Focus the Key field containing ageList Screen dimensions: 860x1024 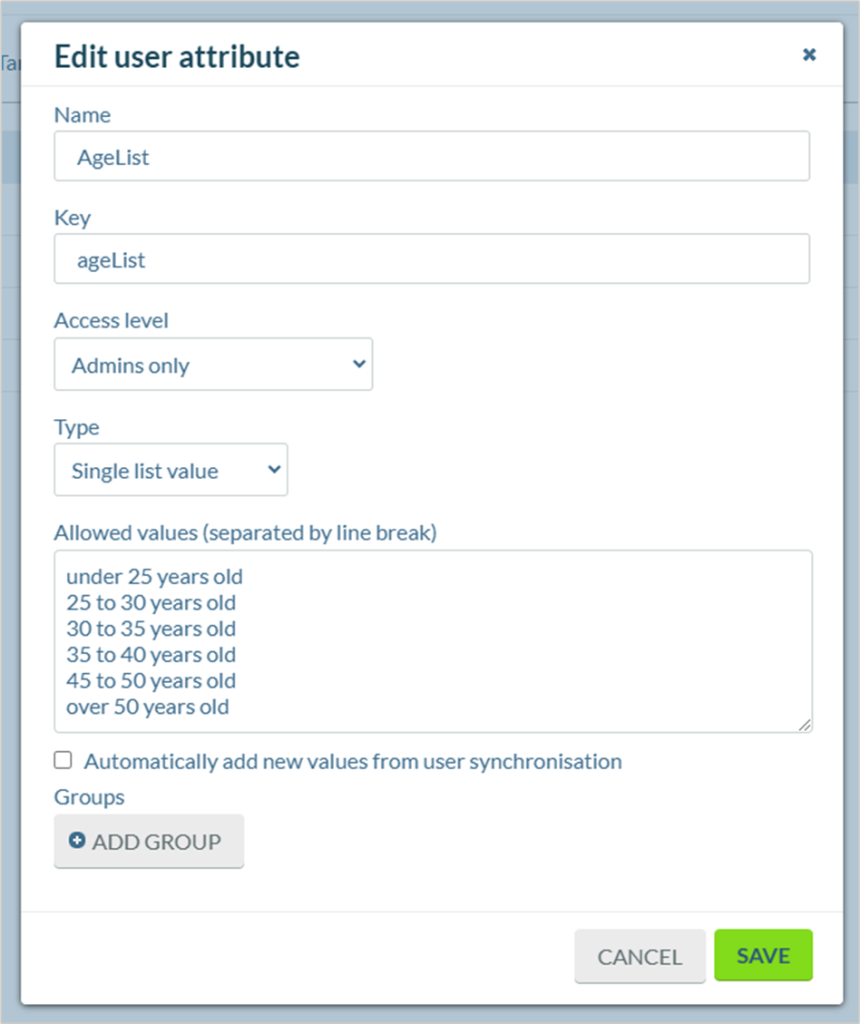pos(432,259)
